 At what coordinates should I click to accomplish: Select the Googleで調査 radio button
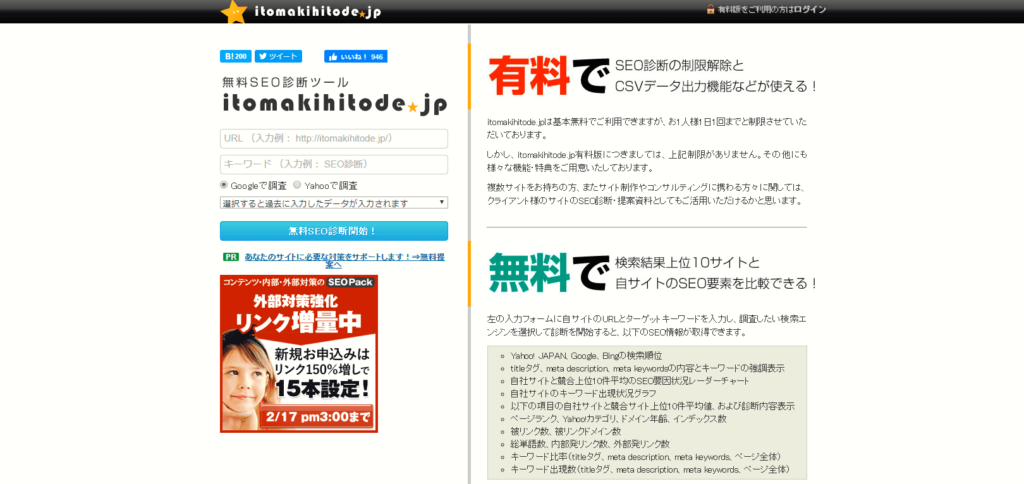[x=224, y=185]
